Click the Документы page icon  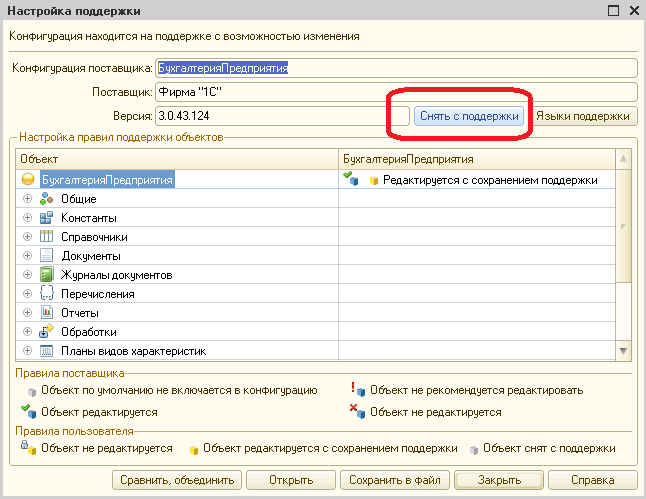coord(47,256)
